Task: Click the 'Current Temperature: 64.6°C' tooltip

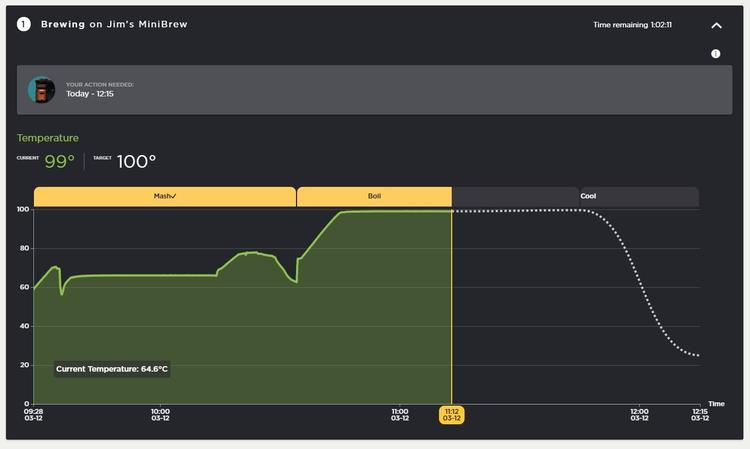Action: pyautogui.click(x=112, y=369)
